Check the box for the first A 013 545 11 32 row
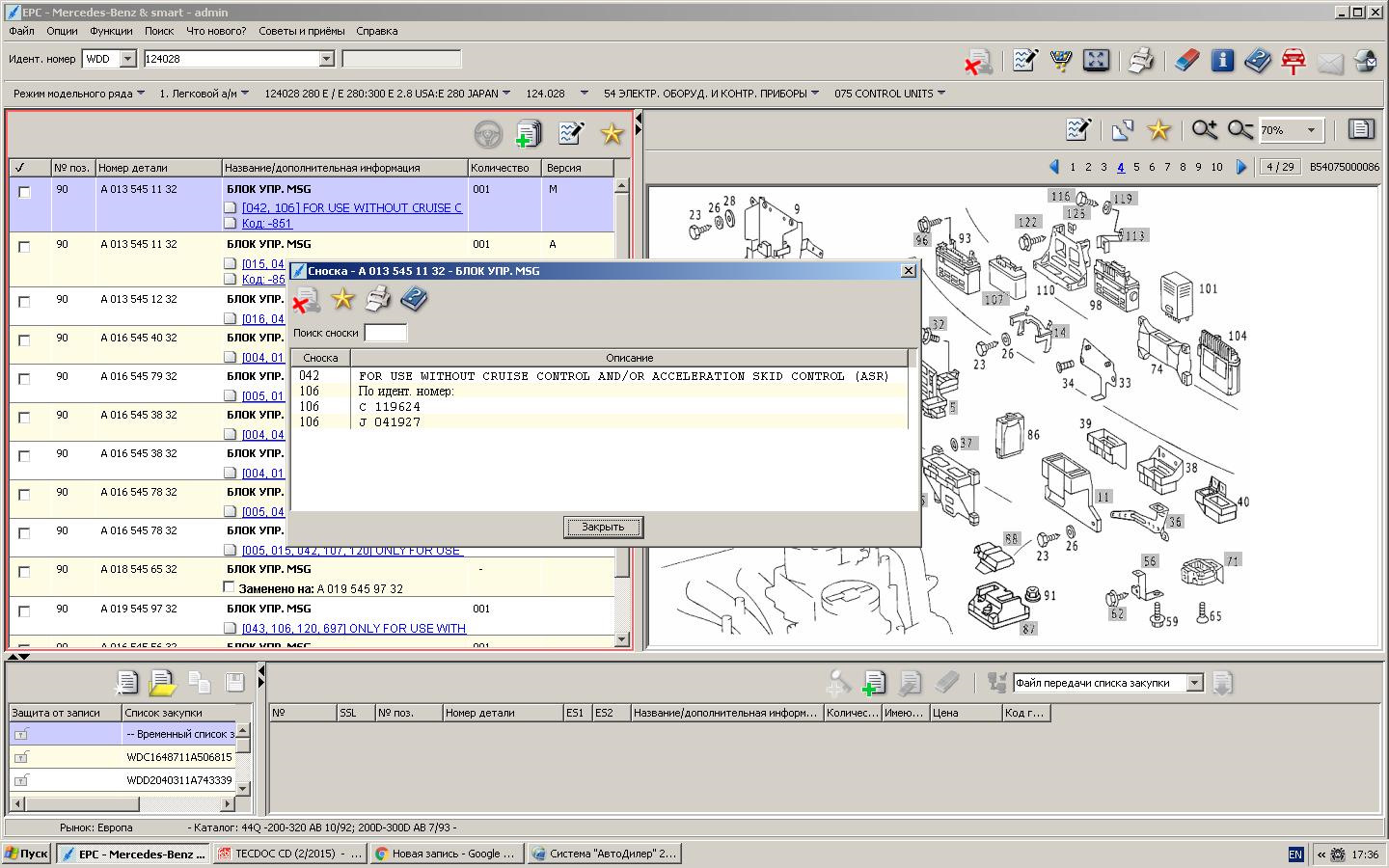This screenshot has width=1389, height=868. pos(25,192)
